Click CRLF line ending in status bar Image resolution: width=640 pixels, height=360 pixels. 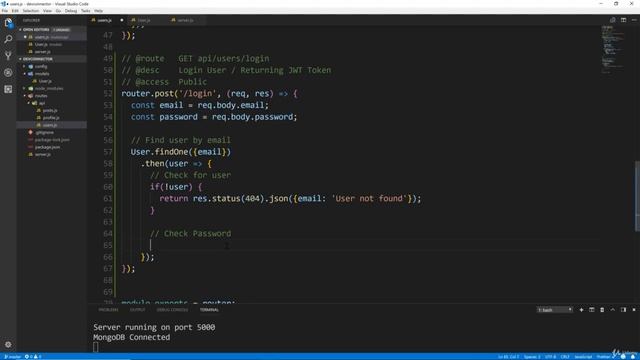(565, 357)
